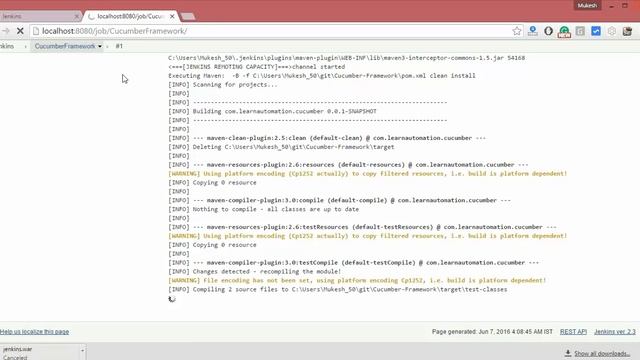Click the browser forward arrow
Screen dimensions: 640x360
(5, 31)
